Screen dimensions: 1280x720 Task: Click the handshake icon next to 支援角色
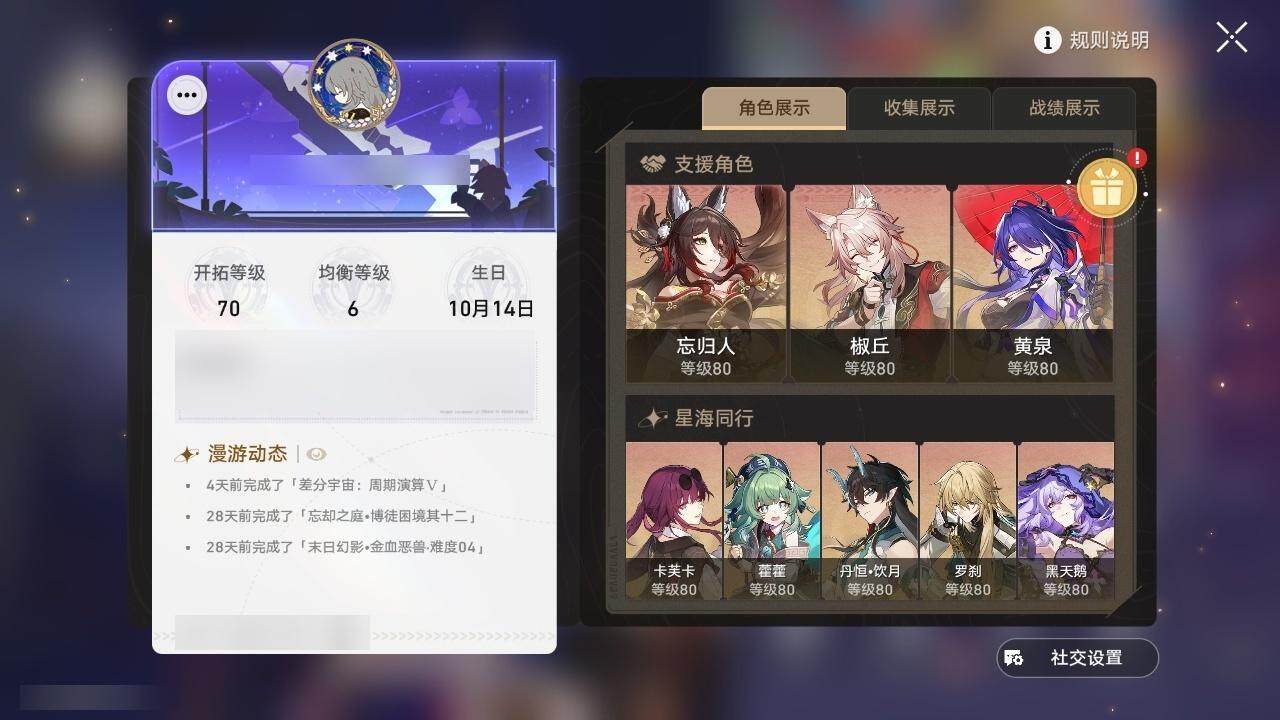(x=653, y=164)
